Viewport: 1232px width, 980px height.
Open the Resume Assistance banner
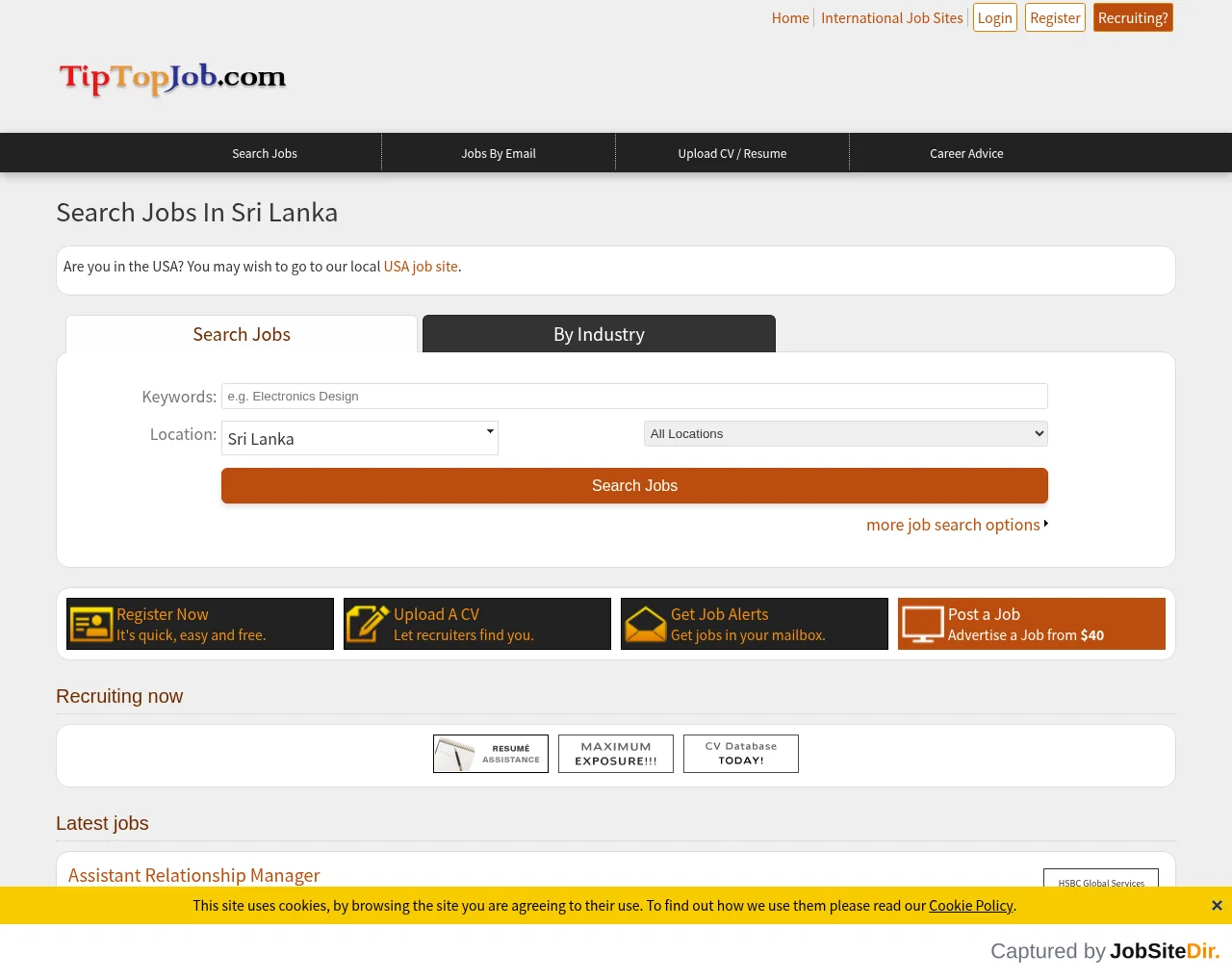click(x=491, y=754)
